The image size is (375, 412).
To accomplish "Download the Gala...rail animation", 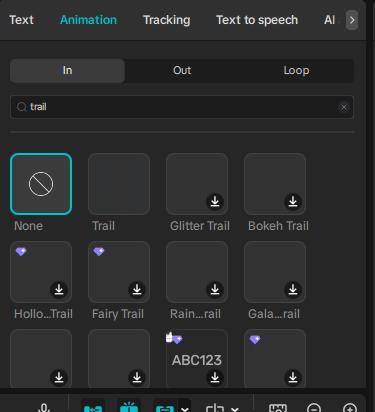I will click(x=293, y=289).
